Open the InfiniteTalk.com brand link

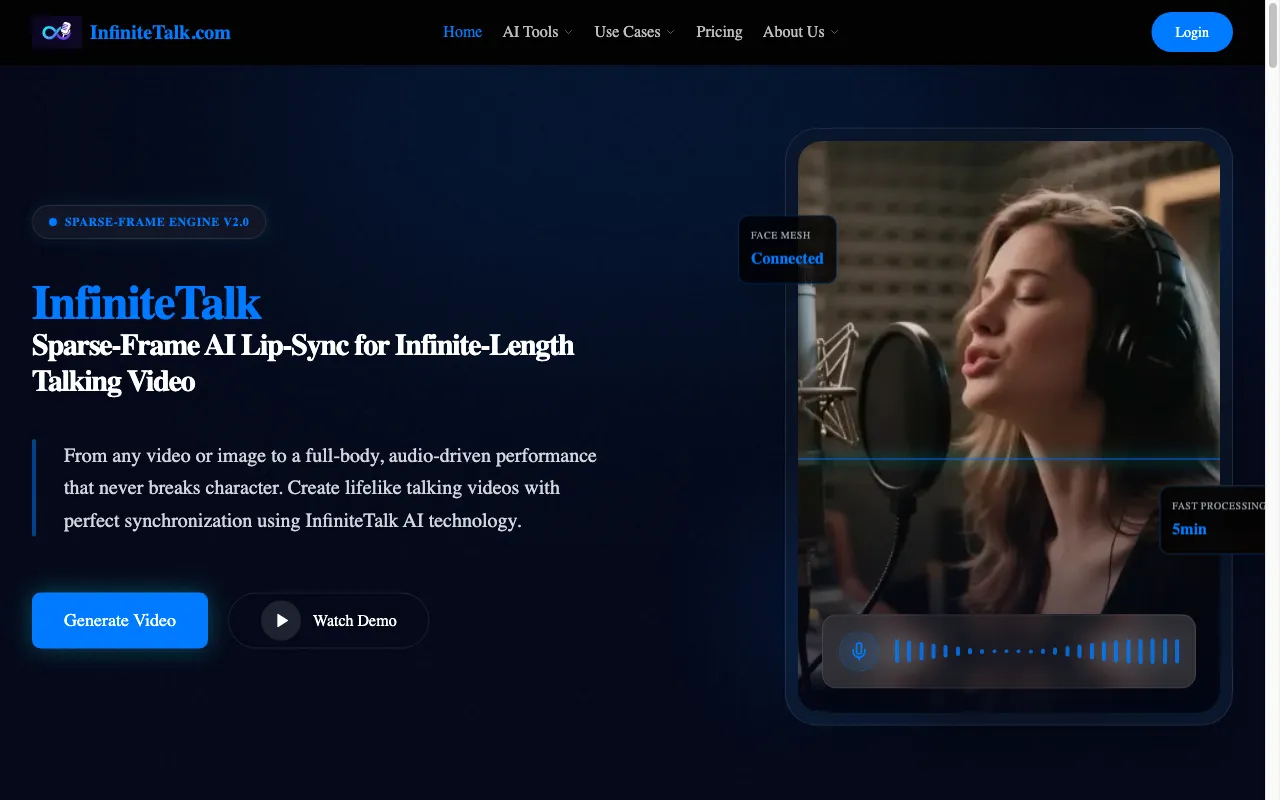(x=160, y=32)
